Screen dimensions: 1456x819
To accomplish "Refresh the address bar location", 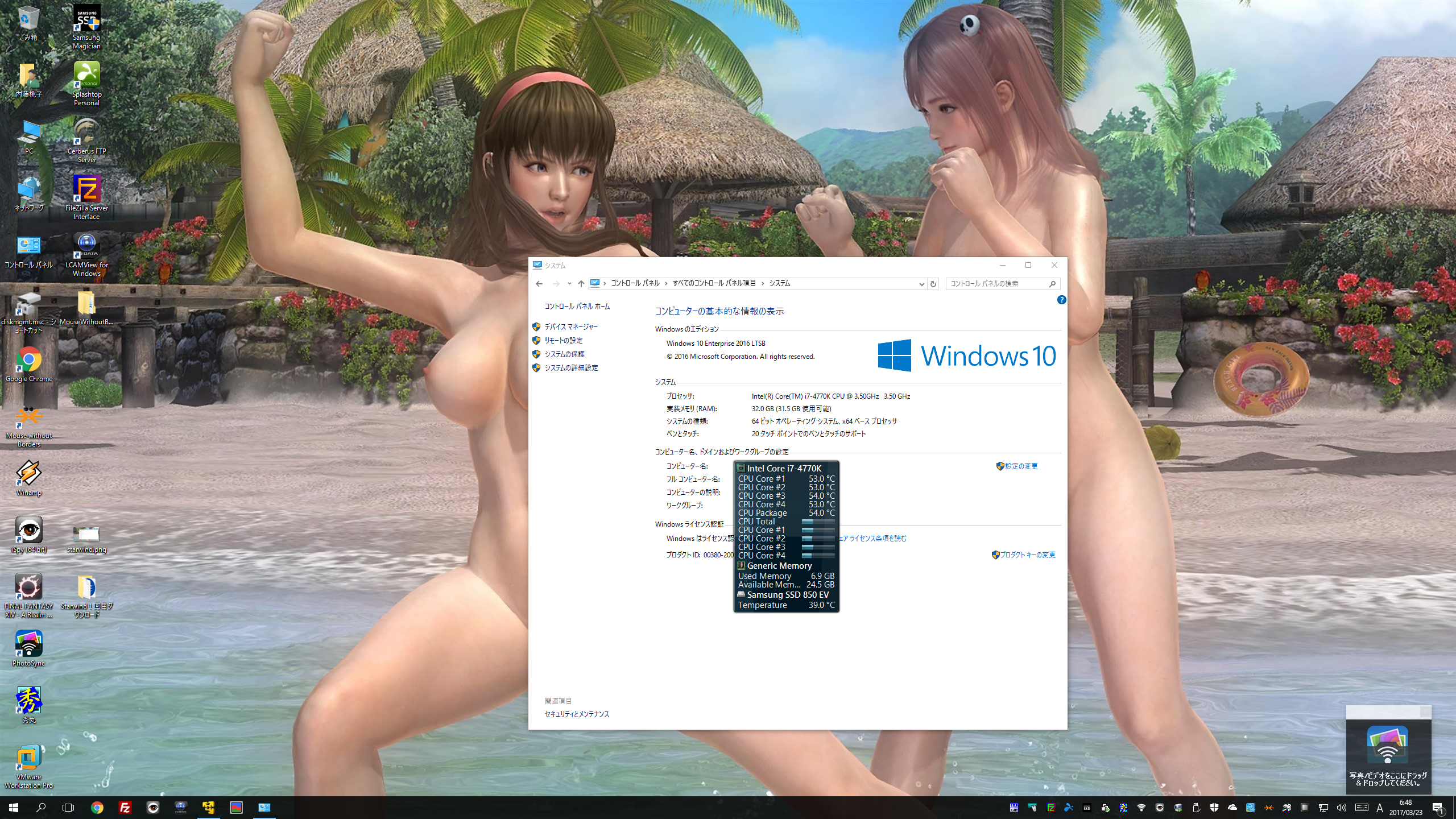I will (933, 284).
